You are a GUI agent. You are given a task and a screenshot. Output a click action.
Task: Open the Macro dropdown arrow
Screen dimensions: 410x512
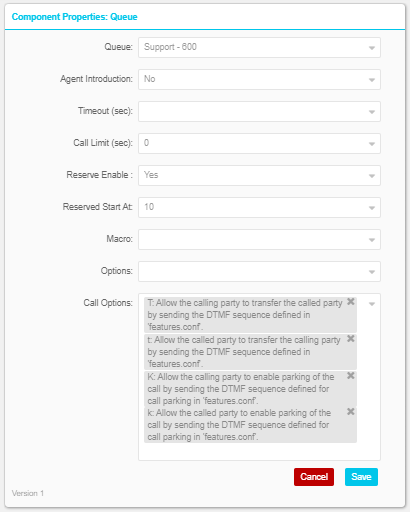(372, 240)
